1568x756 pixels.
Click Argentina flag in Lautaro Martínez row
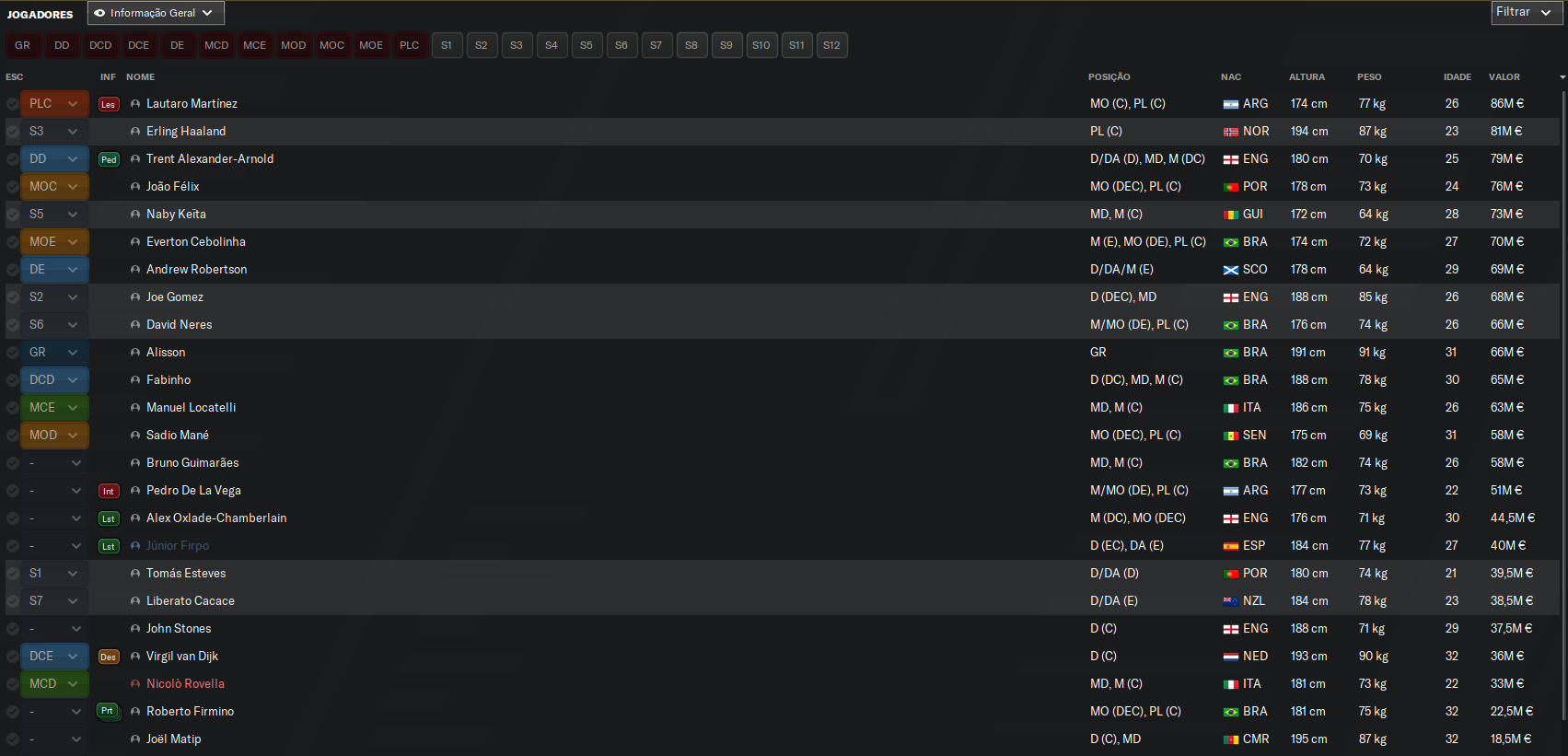pos(1230,104)
